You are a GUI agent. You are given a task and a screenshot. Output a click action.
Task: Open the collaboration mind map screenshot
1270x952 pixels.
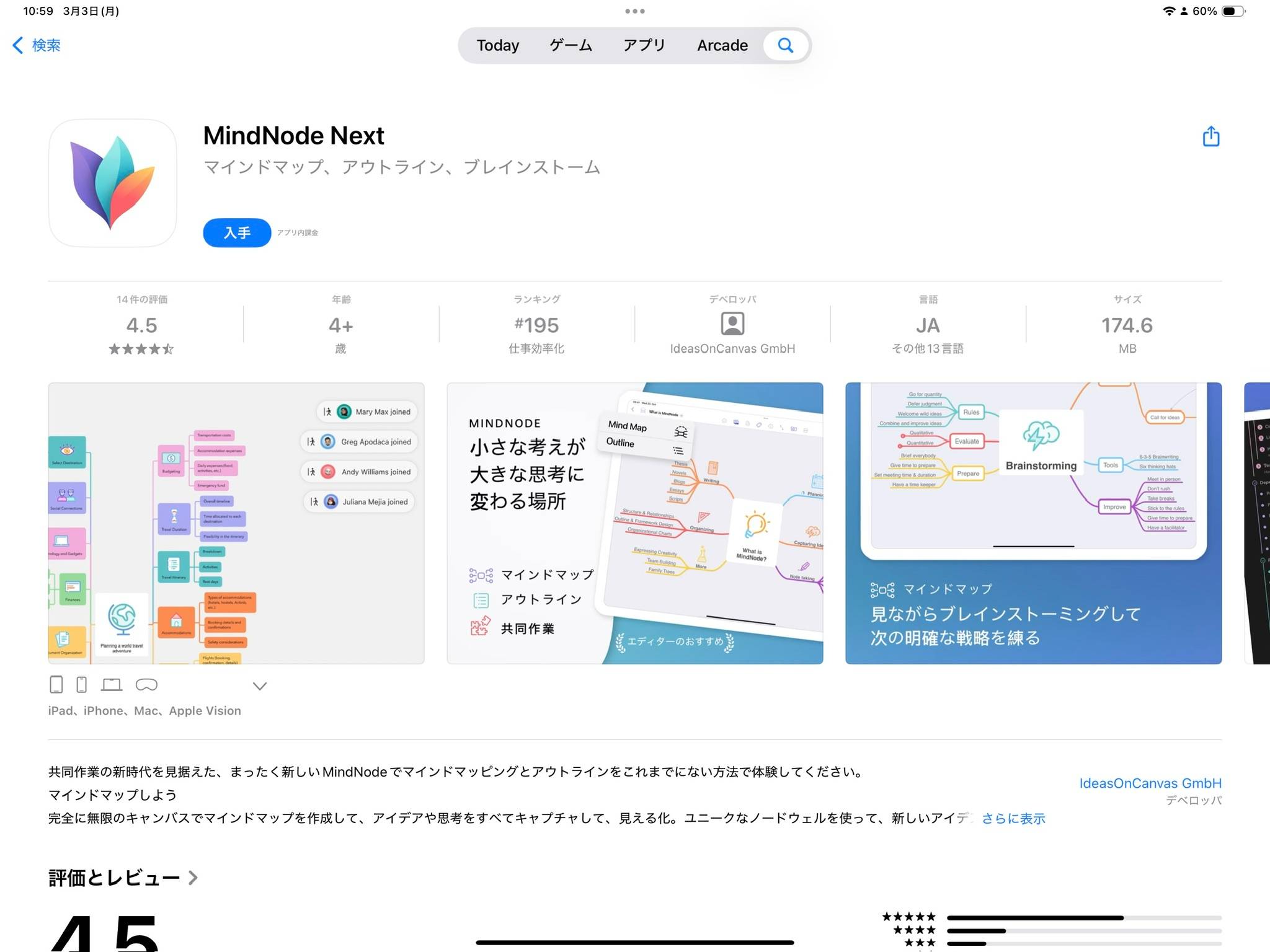236,523
